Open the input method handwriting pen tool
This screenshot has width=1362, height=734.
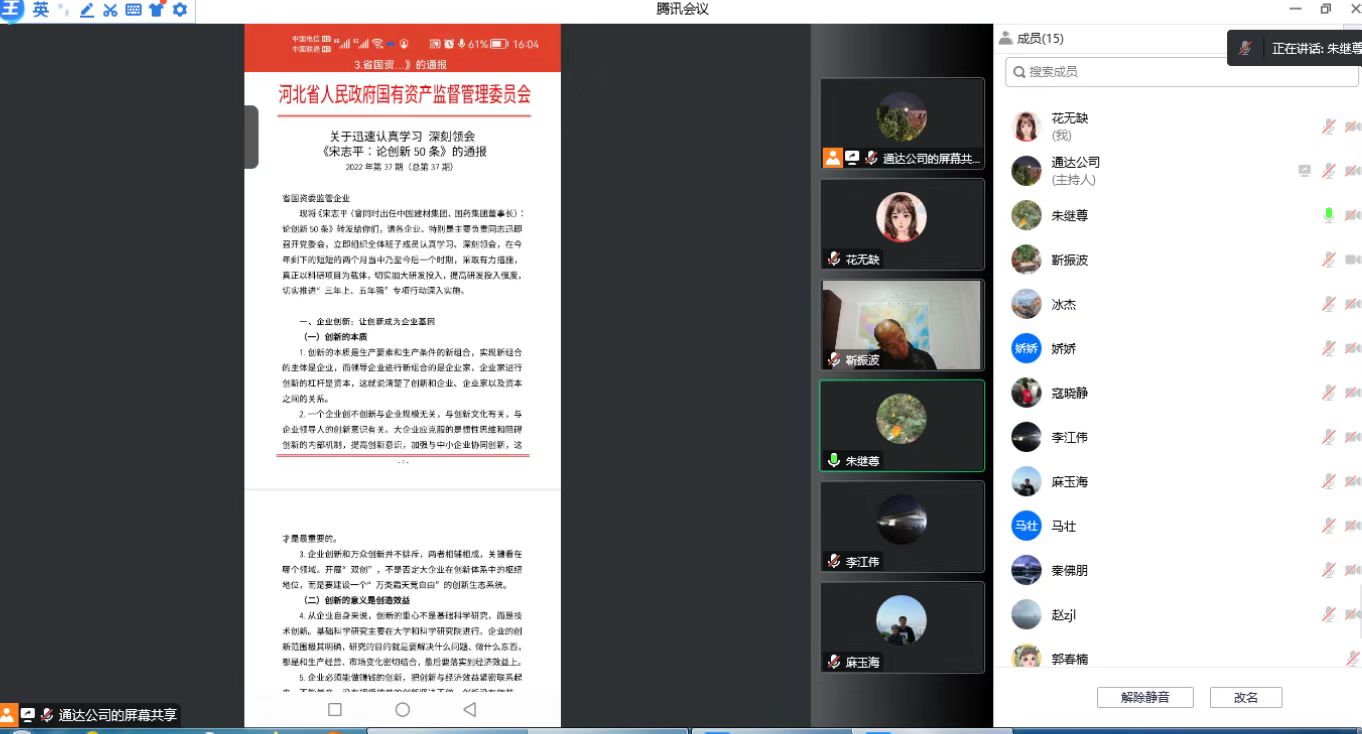tap(87, 10)
